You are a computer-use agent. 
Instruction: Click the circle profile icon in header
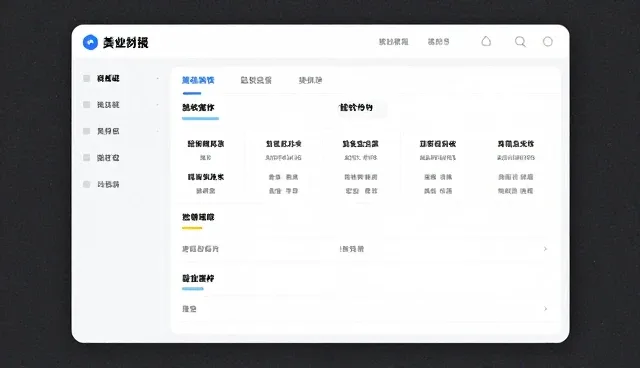point(548,42)
